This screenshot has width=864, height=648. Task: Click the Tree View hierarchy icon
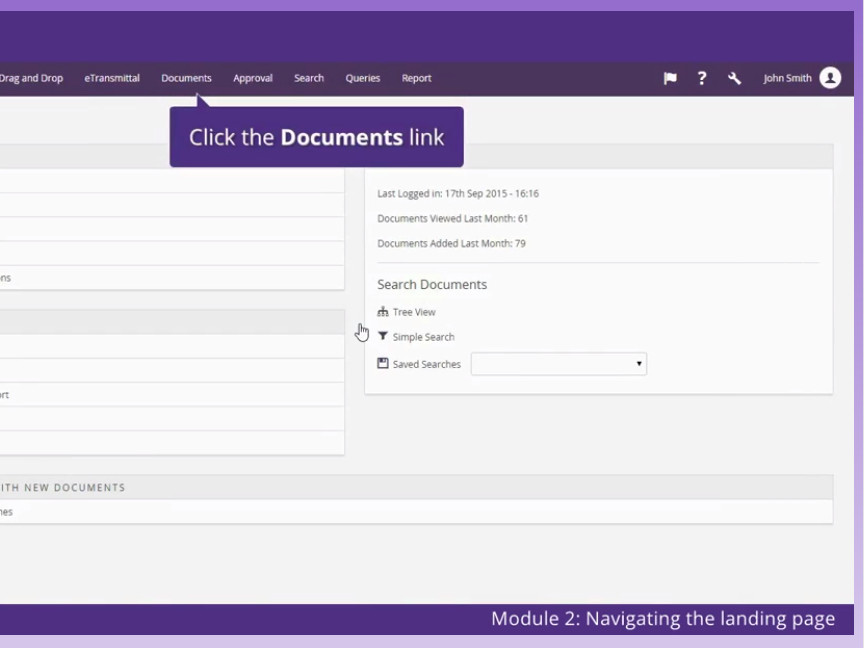[x=383, y=312]
